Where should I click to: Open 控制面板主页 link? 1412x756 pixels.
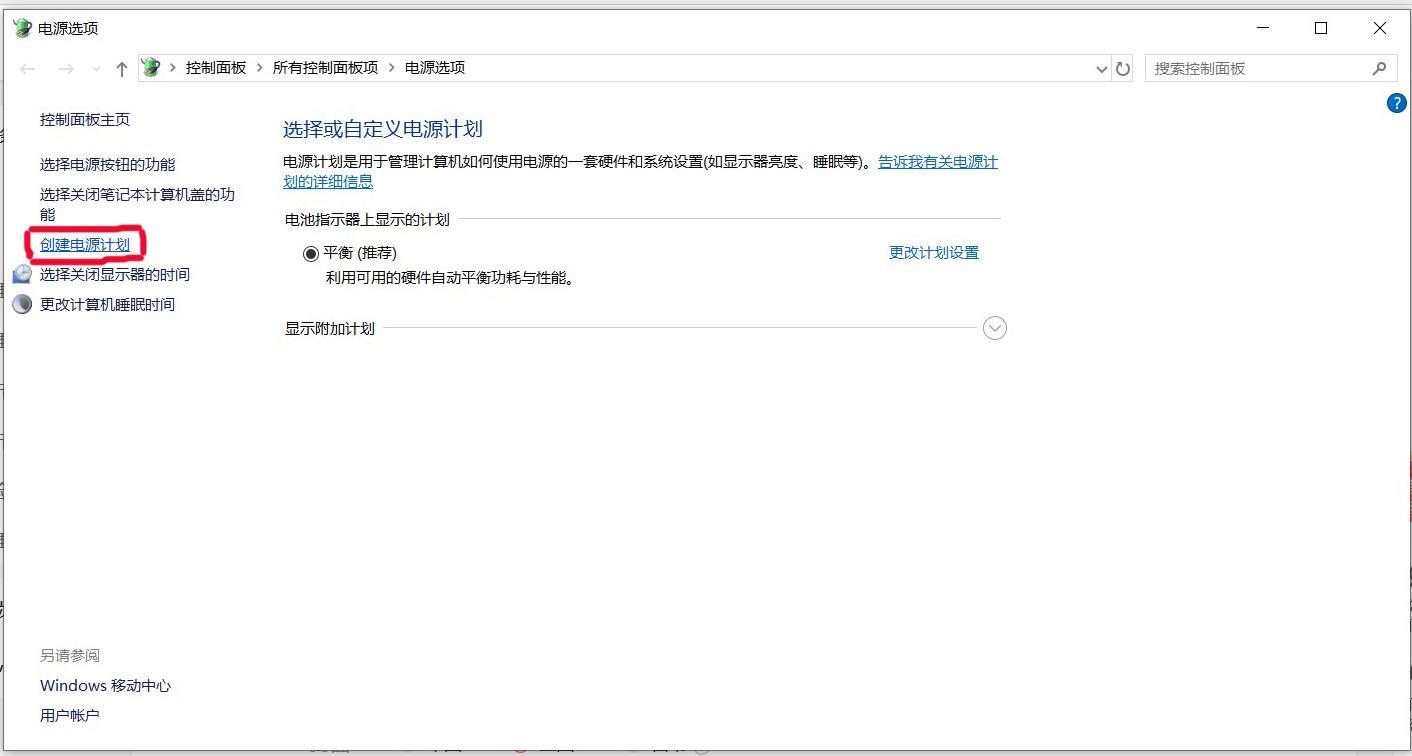(85, 119)
